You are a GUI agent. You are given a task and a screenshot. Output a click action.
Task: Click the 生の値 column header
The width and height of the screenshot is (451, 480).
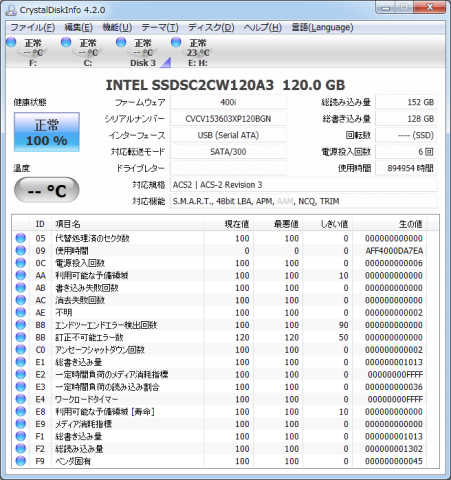390,224
